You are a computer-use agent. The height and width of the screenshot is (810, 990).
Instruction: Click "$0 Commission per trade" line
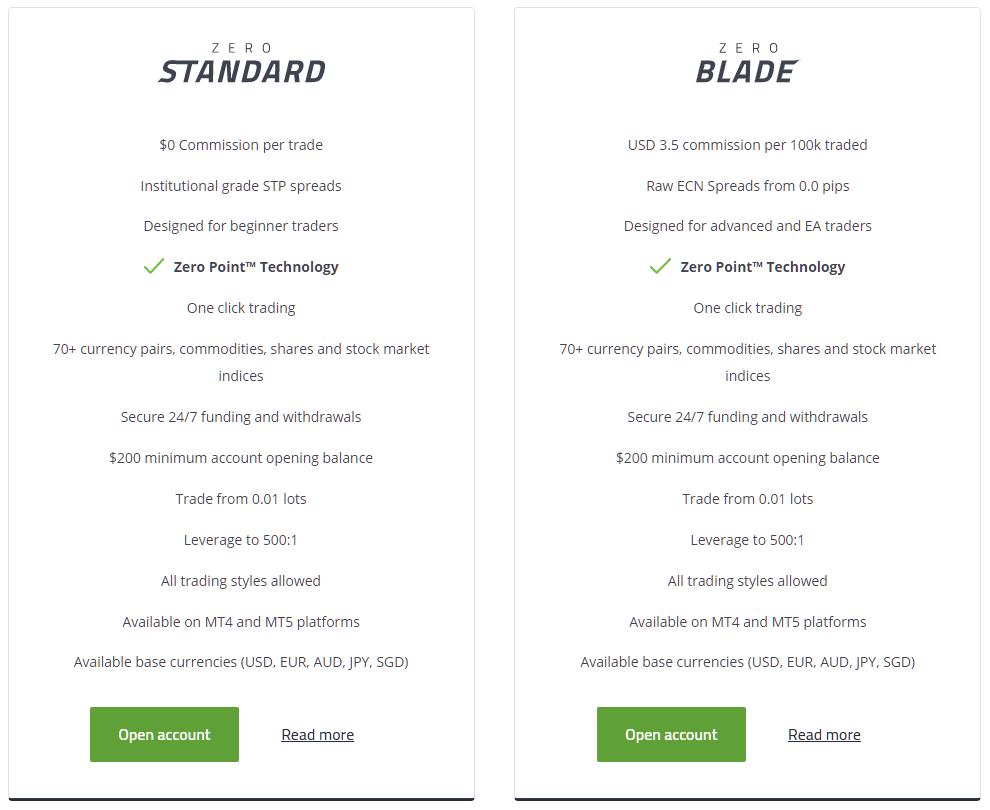(241, 145)
